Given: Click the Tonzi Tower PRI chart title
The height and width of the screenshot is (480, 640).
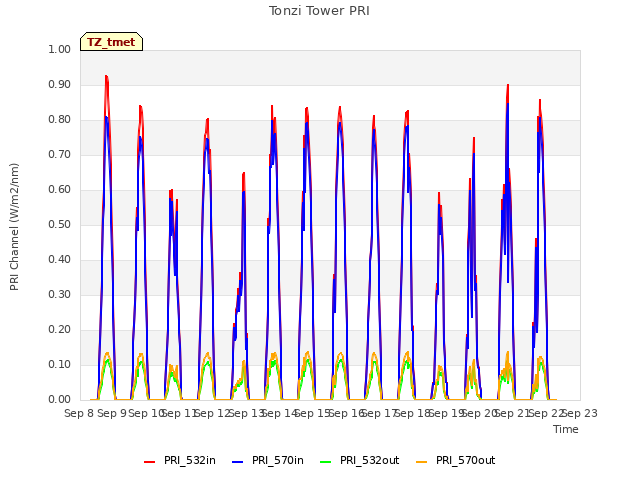Looking at the screenshot, I should click(319, 11).
